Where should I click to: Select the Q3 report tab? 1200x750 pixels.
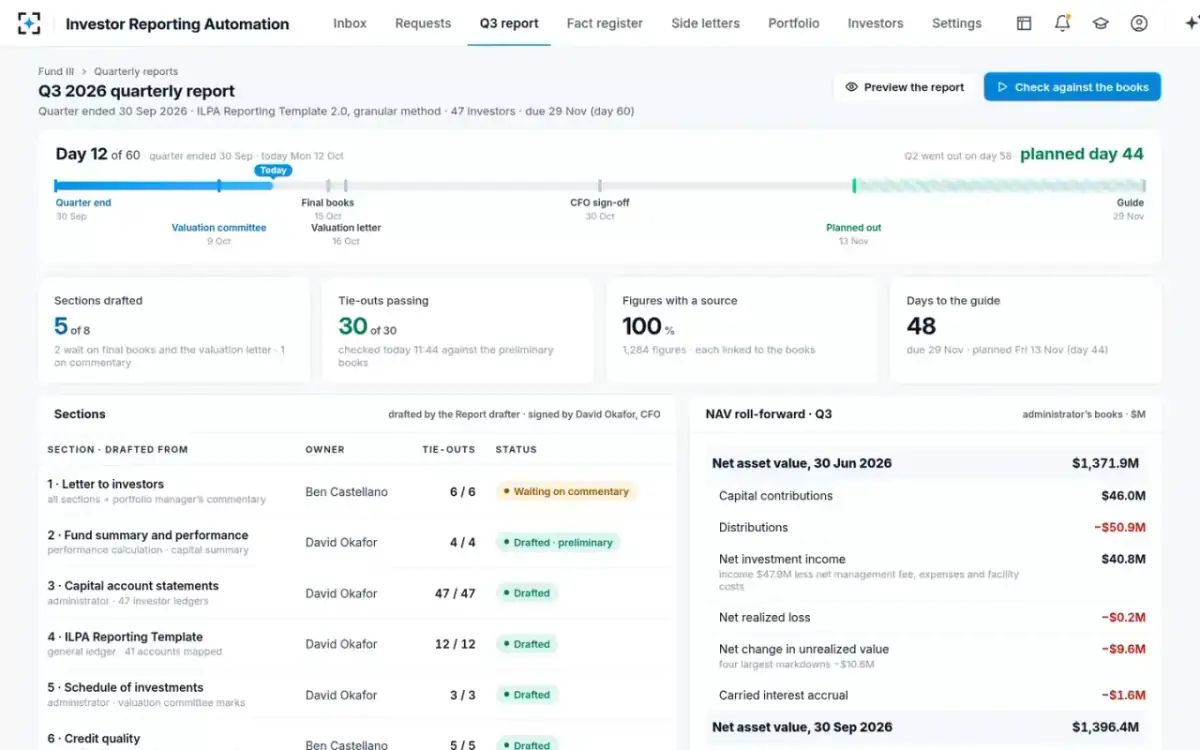509,23
